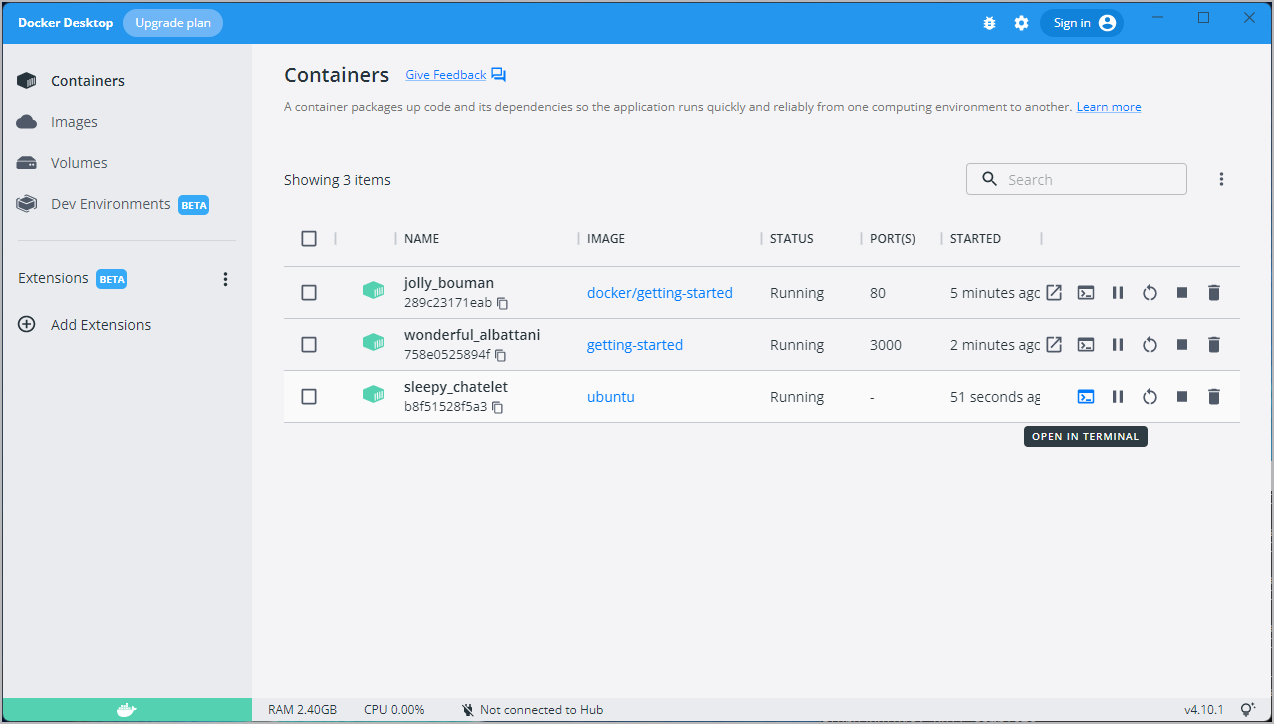Open the ubuntu image link

tap(611, 397)
